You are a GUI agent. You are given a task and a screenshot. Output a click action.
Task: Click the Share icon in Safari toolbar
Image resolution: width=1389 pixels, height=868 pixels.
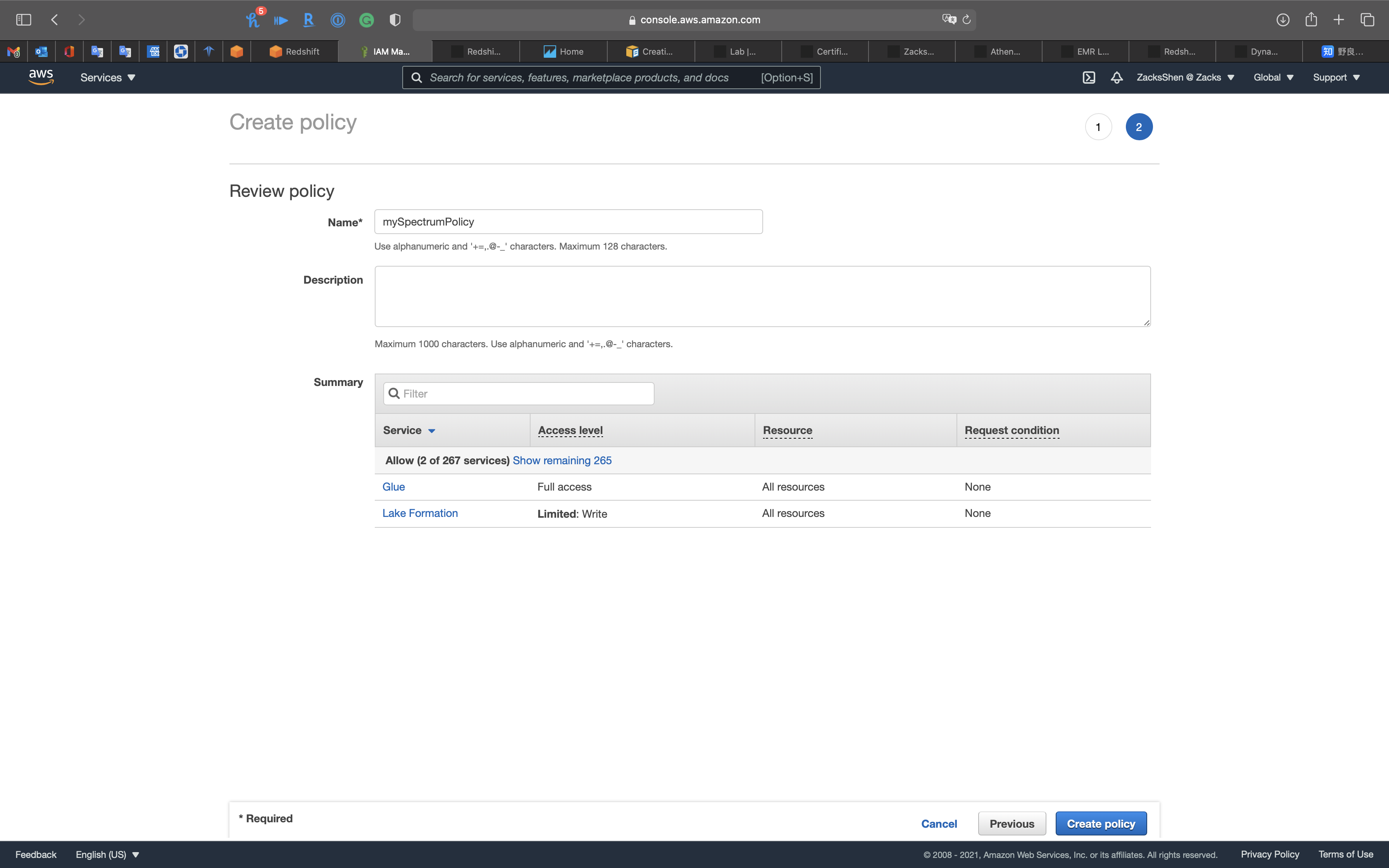pos(1311,20)
